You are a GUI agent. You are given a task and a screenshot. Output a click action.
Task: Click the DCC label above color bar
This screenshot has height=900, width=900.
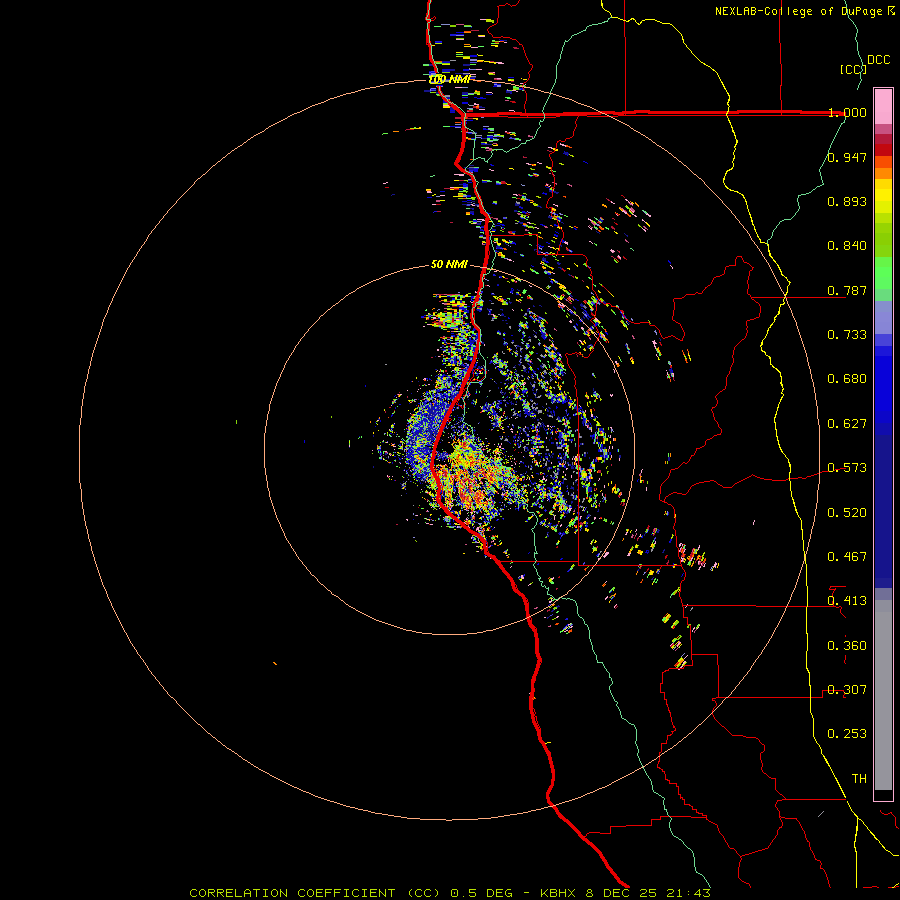tap(879, 60)
